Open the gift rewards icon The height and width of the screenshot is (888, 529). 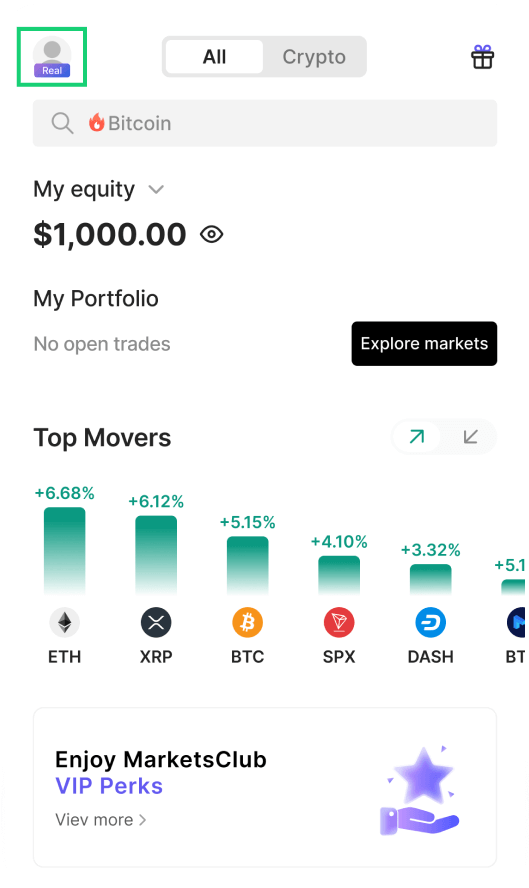[482, 57]
